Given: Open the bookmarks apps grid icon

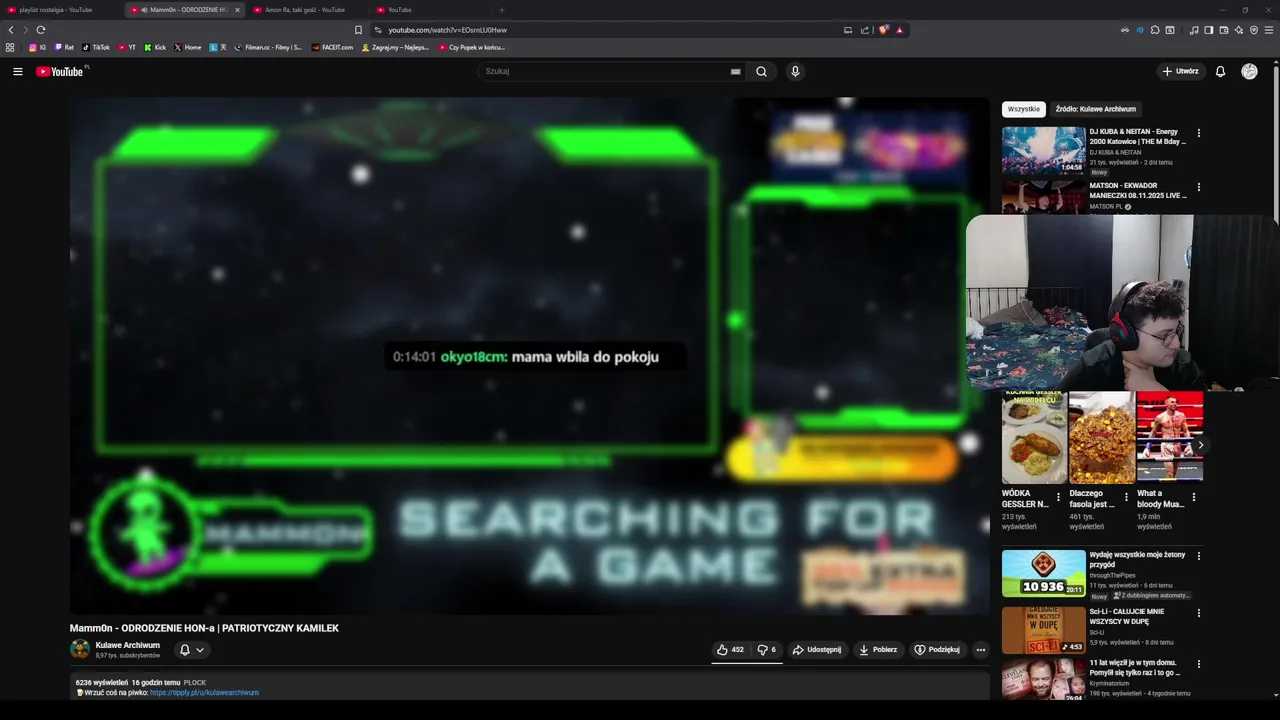Looking at the screenshot, I should (10, 47).
